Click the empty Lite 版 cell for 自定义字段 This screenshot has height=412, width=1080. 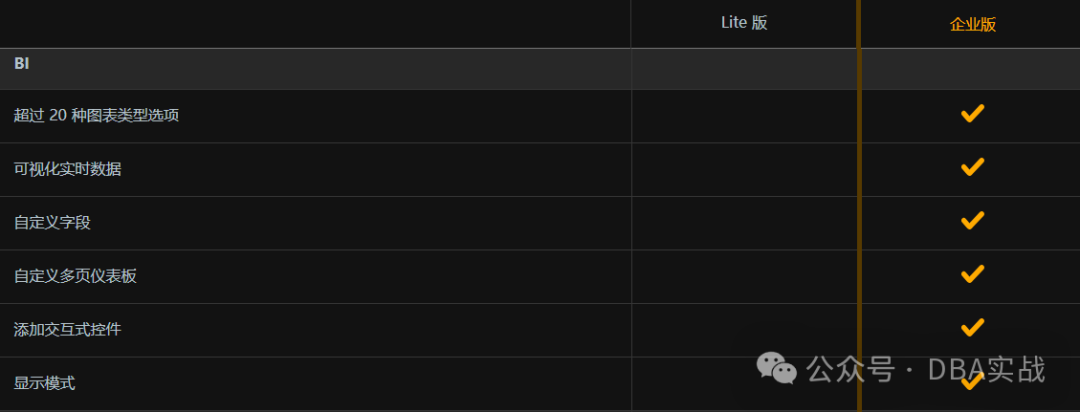(744, 223)
